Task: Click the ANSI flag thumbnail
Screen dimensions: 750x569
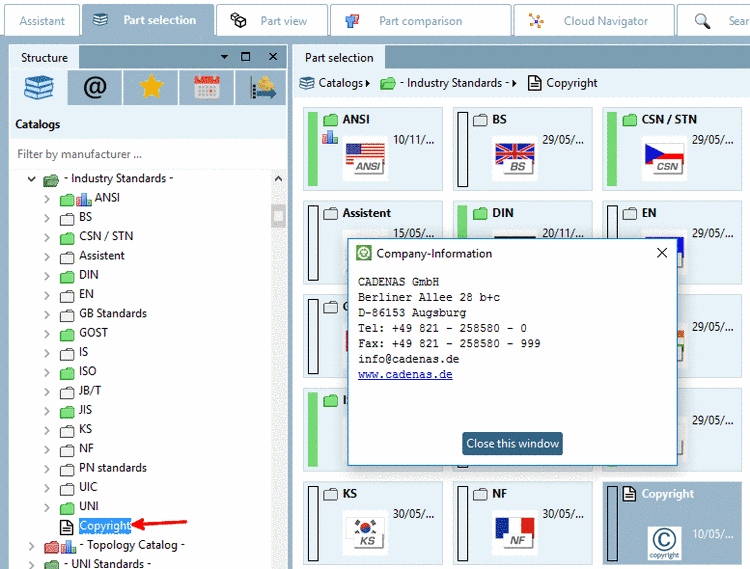Action: pyautogui.click(x=365, y=159)
